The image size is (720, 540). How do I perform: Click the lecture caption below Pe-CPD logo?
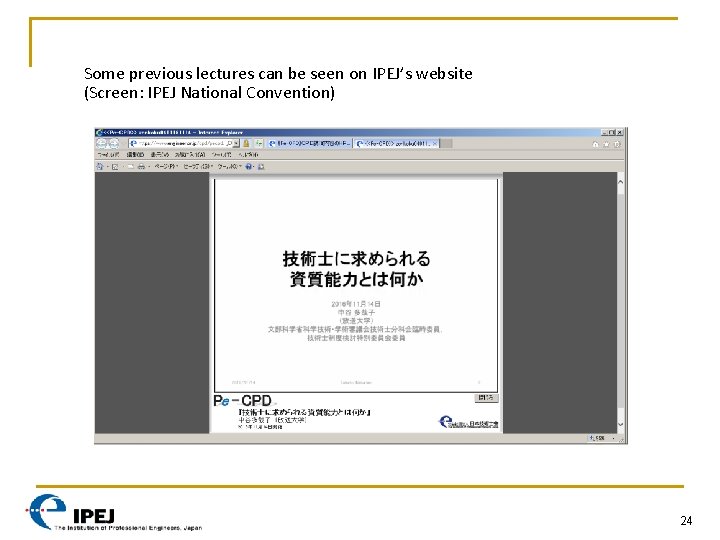tap(304, 412)
